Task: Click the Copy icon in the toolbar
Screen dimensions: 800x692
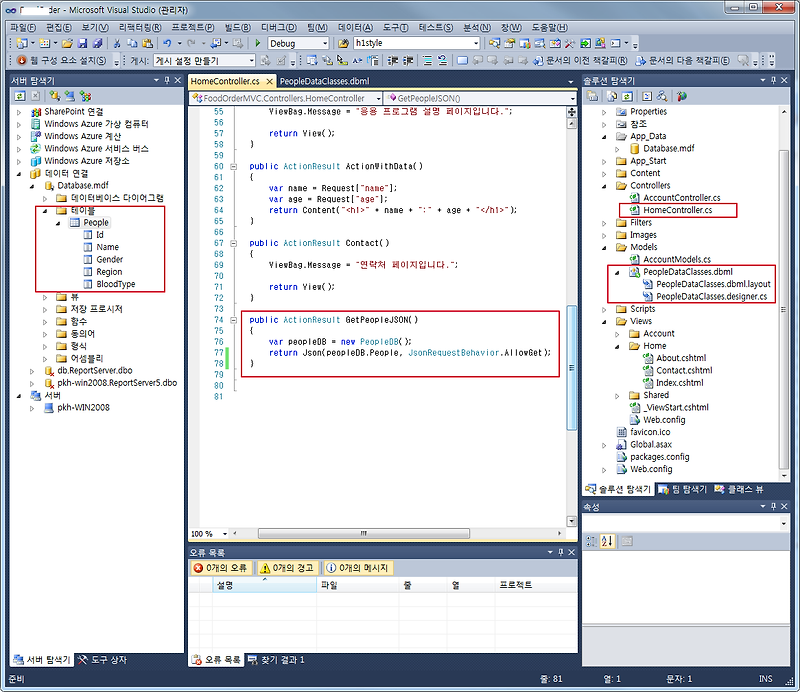Action: [x=132, y=43]
